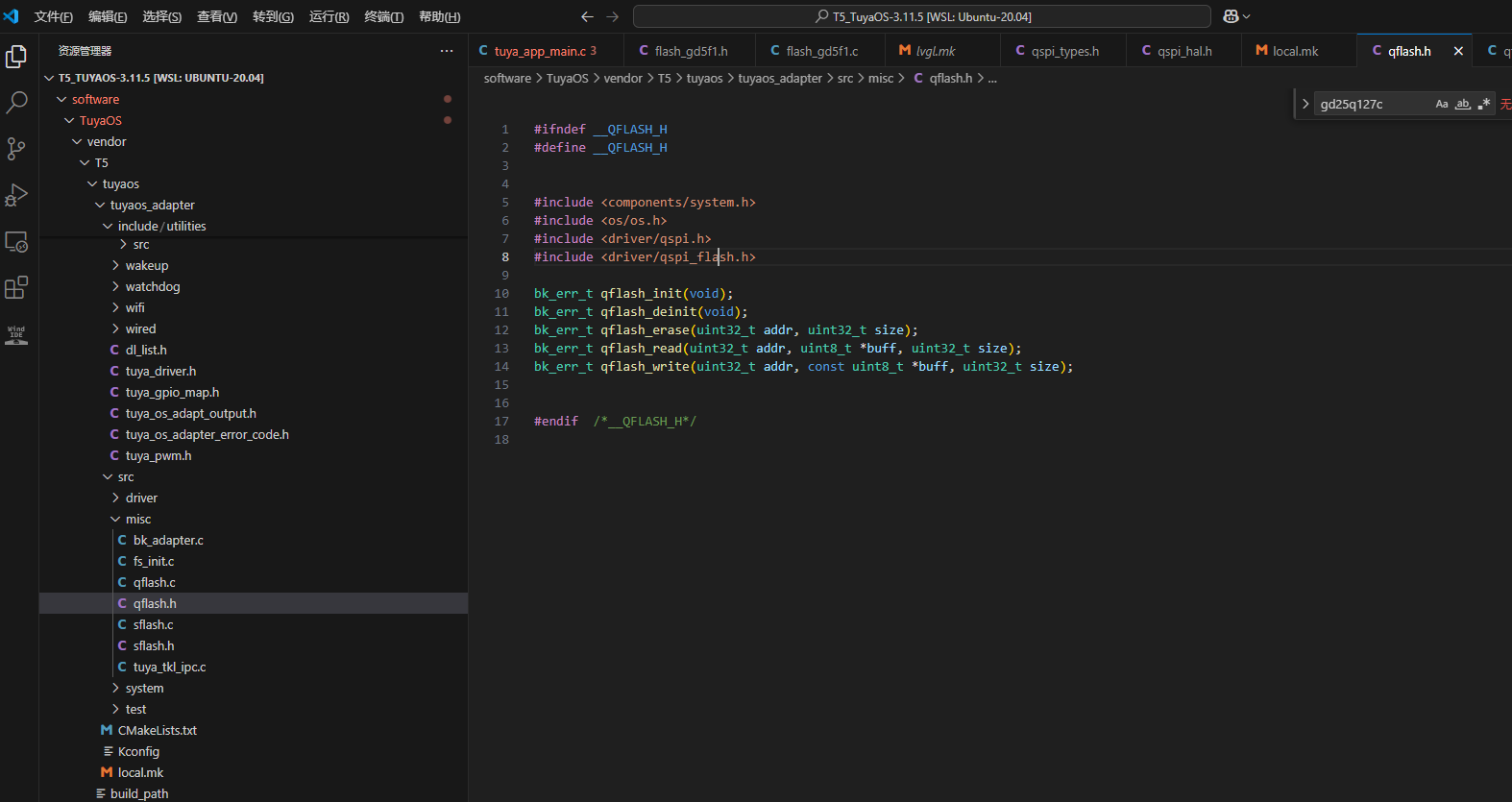Toggle Use Regular Expression in find widget
Image resolution: width=1512 pixels, height=802 pixels.
click(1484, 104)
